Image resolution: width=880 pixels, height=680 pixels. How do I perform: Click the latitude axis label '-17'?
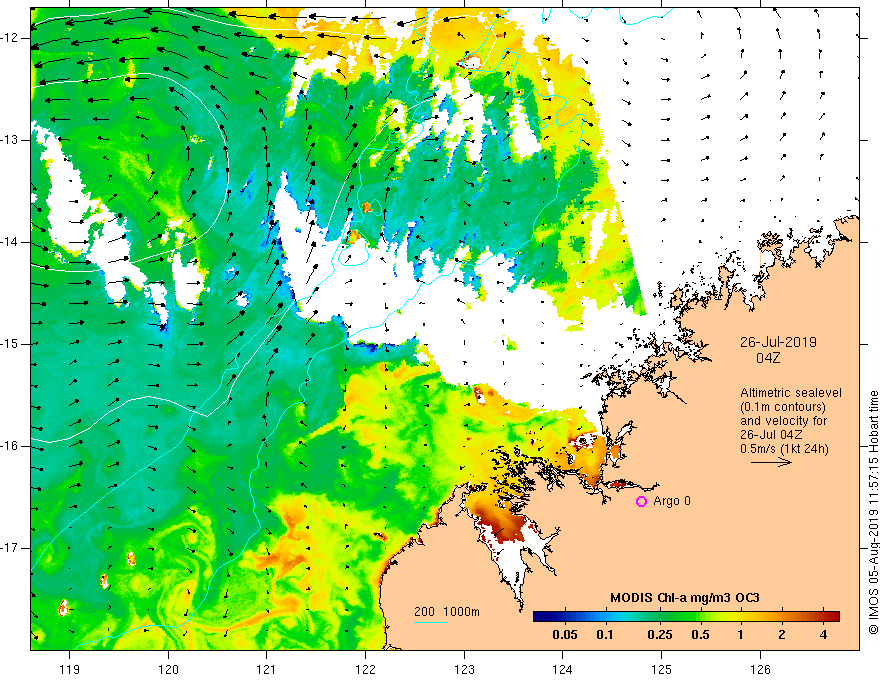[x=11, y=548]
